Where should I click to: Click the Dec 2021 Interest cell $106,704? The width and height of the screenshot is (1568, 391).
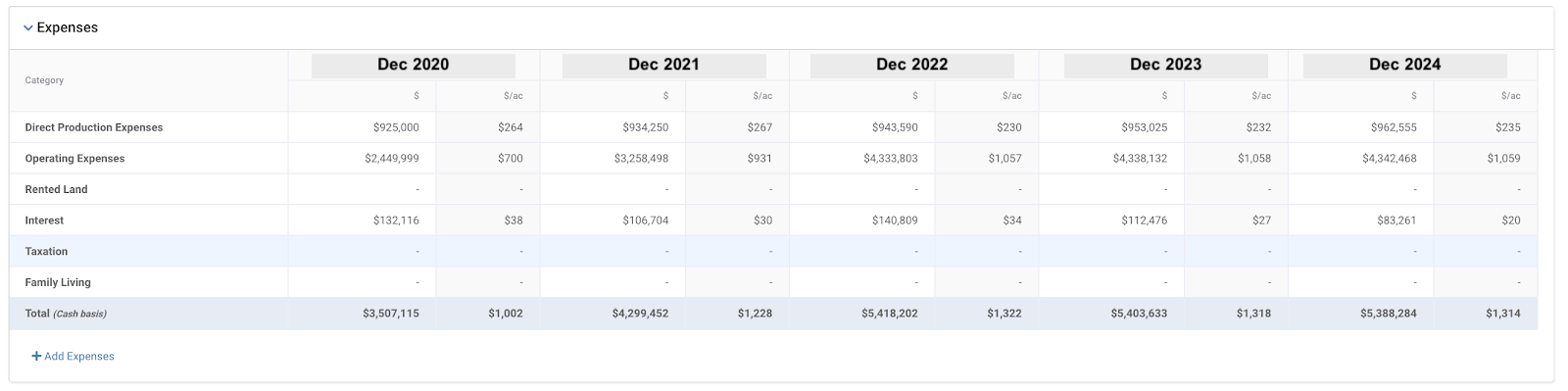[646, 220]
